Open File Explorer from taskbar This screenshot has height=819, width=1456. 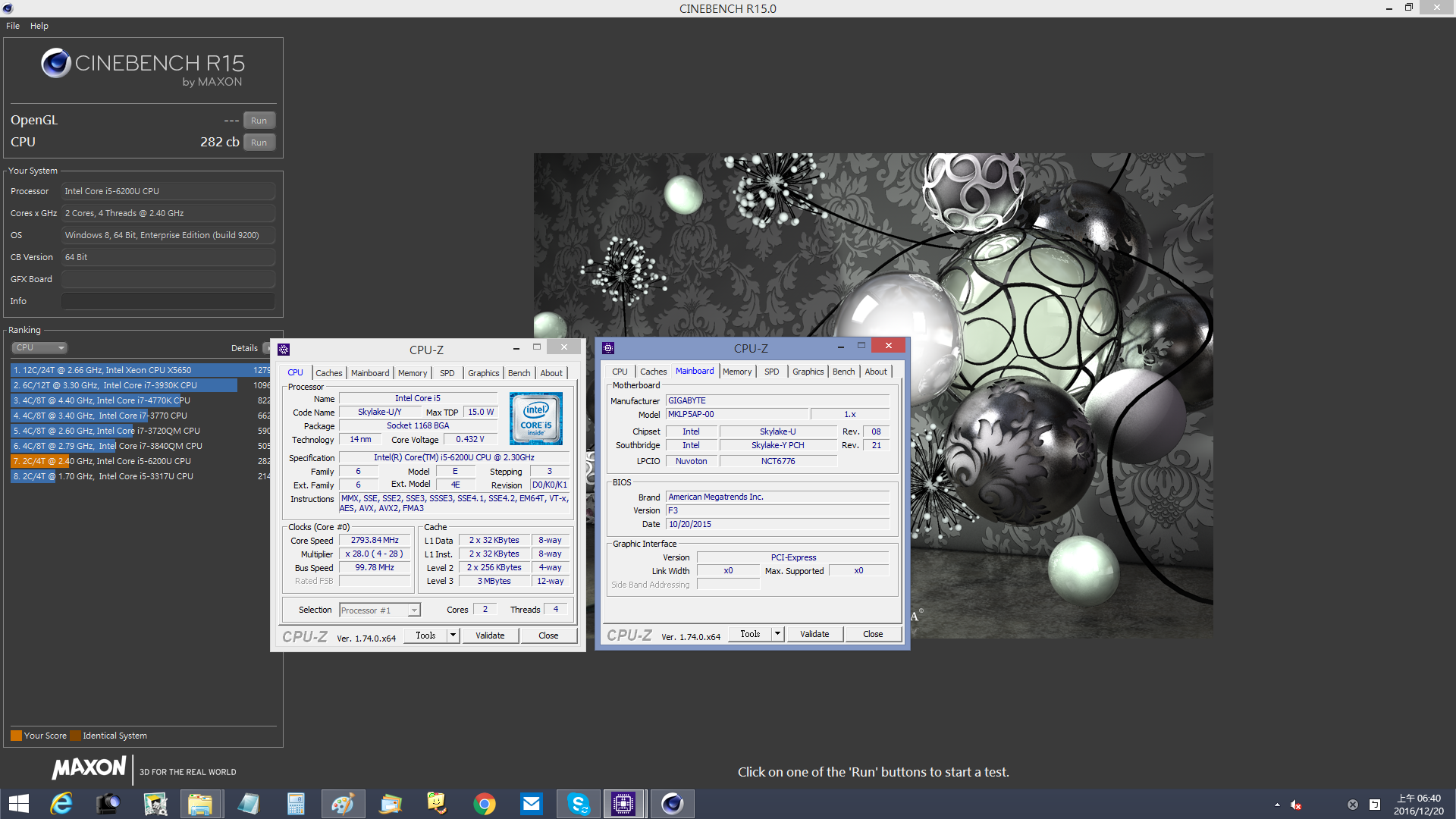click(x=201, y=804)
